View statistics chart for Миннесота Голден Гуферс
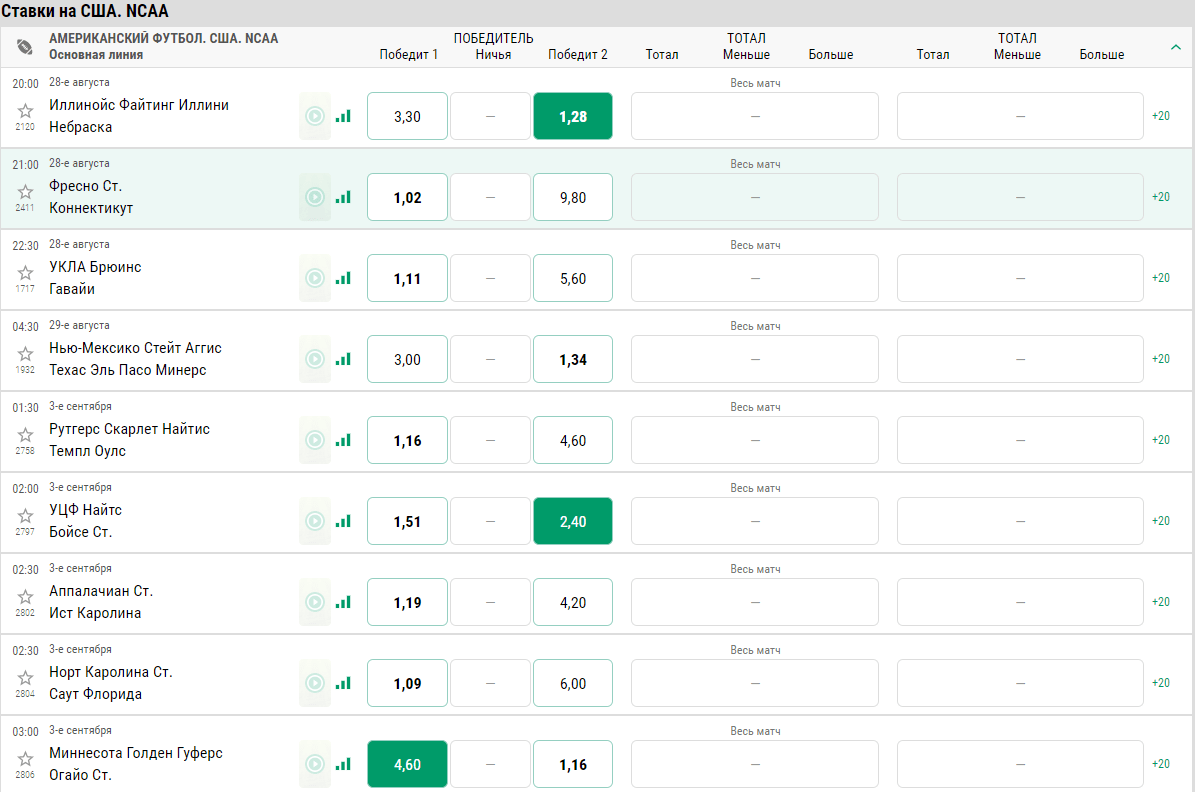 coord(343,764)
